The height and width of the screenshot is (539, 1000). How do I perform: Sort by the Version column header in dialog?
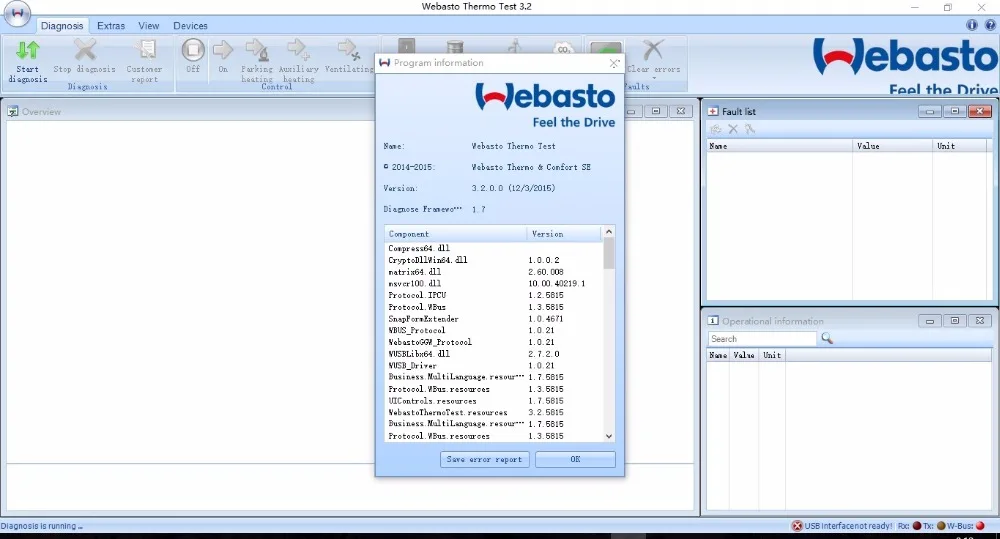(x=564, y=234)
